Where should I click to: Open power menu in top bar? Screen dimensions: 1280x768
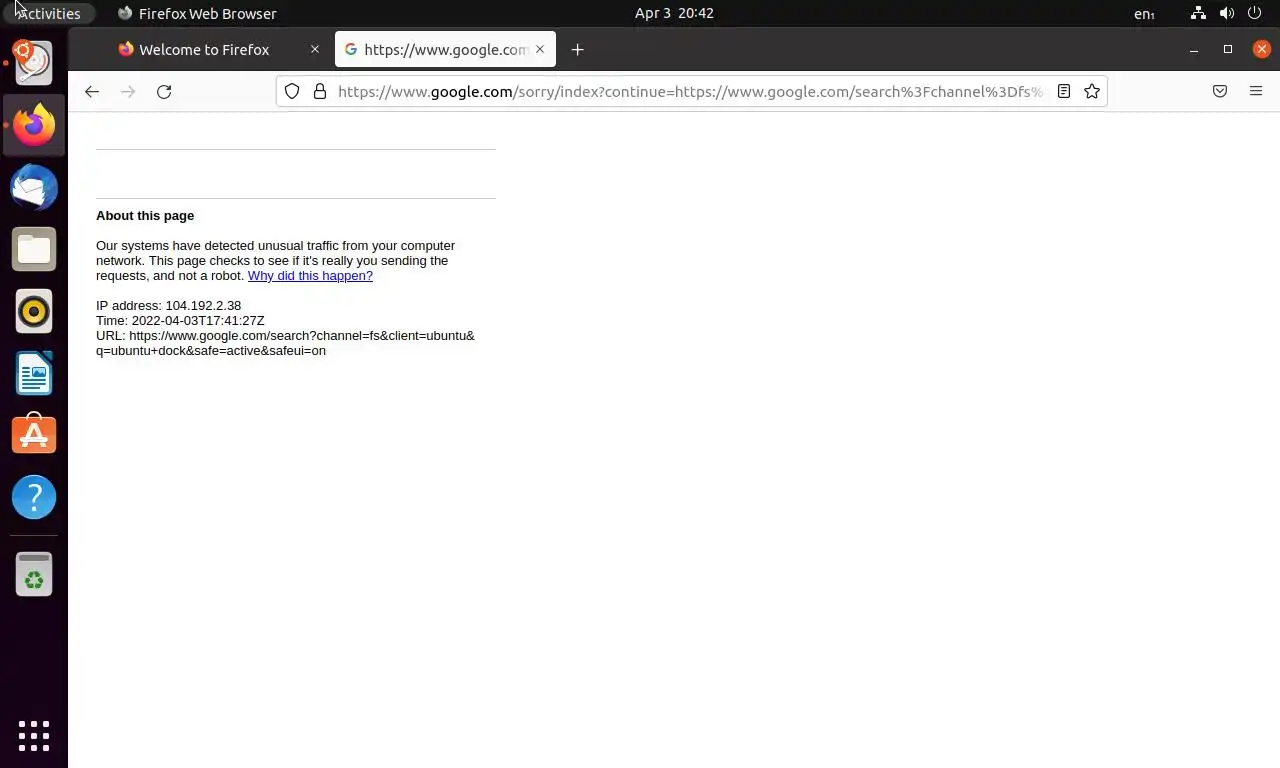[1254, 13]
